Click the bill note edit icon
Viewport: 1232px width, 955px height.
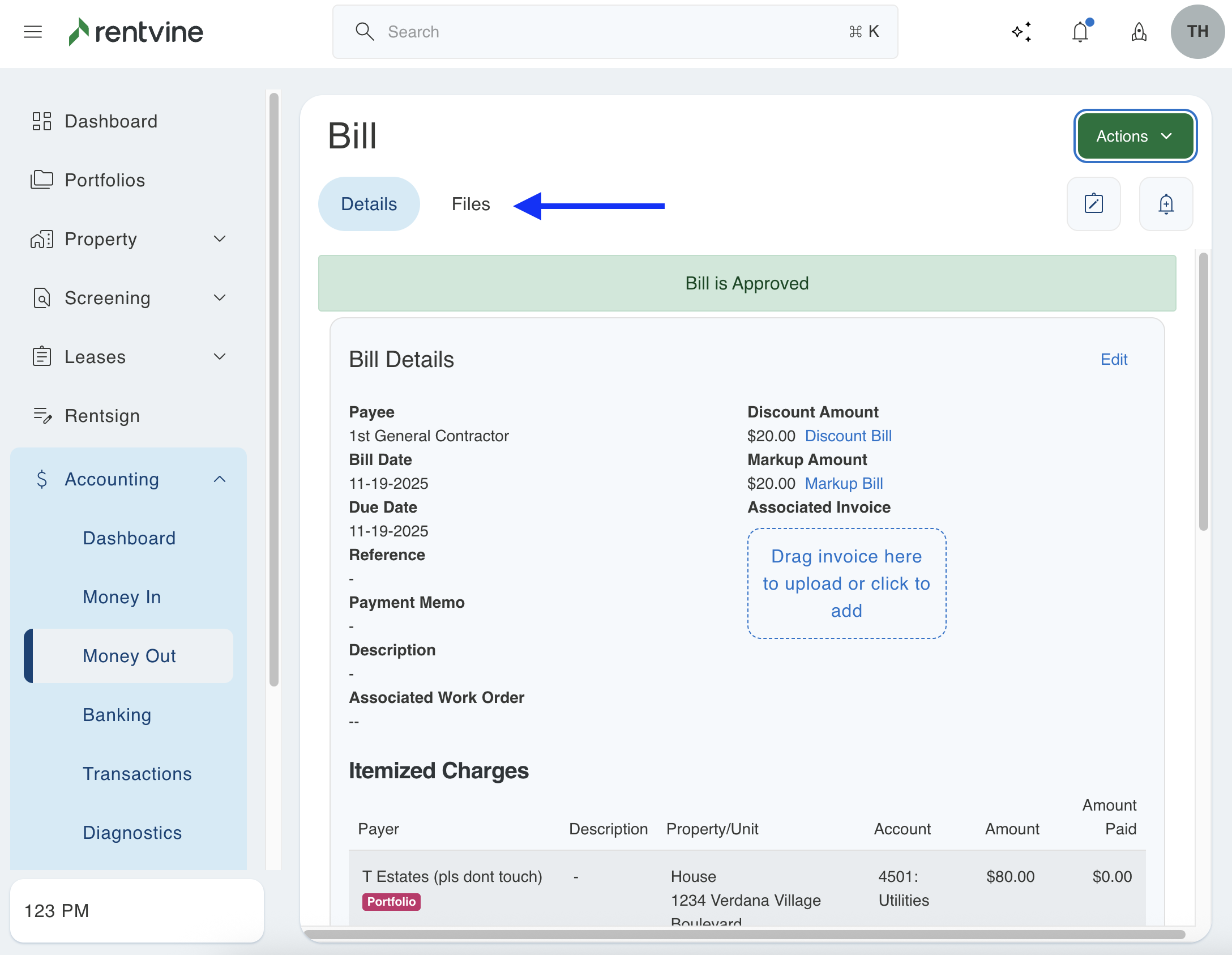click(x=1093, y=204)
